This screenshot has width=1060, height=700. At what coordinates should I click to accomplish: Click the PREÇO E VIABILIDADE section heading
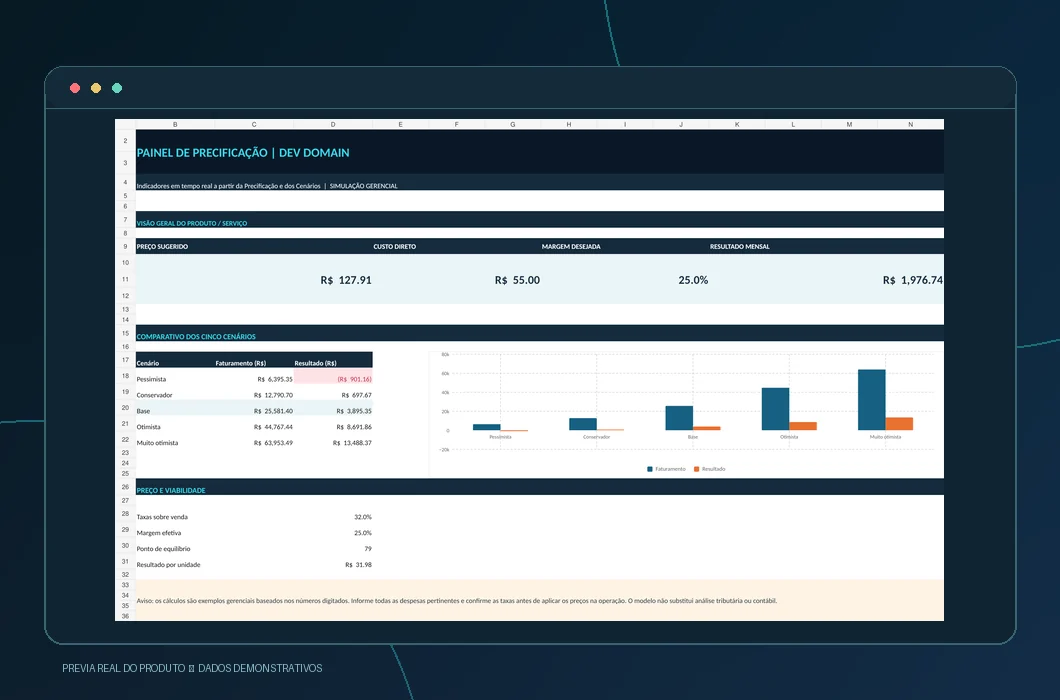(x=171, y=490)
